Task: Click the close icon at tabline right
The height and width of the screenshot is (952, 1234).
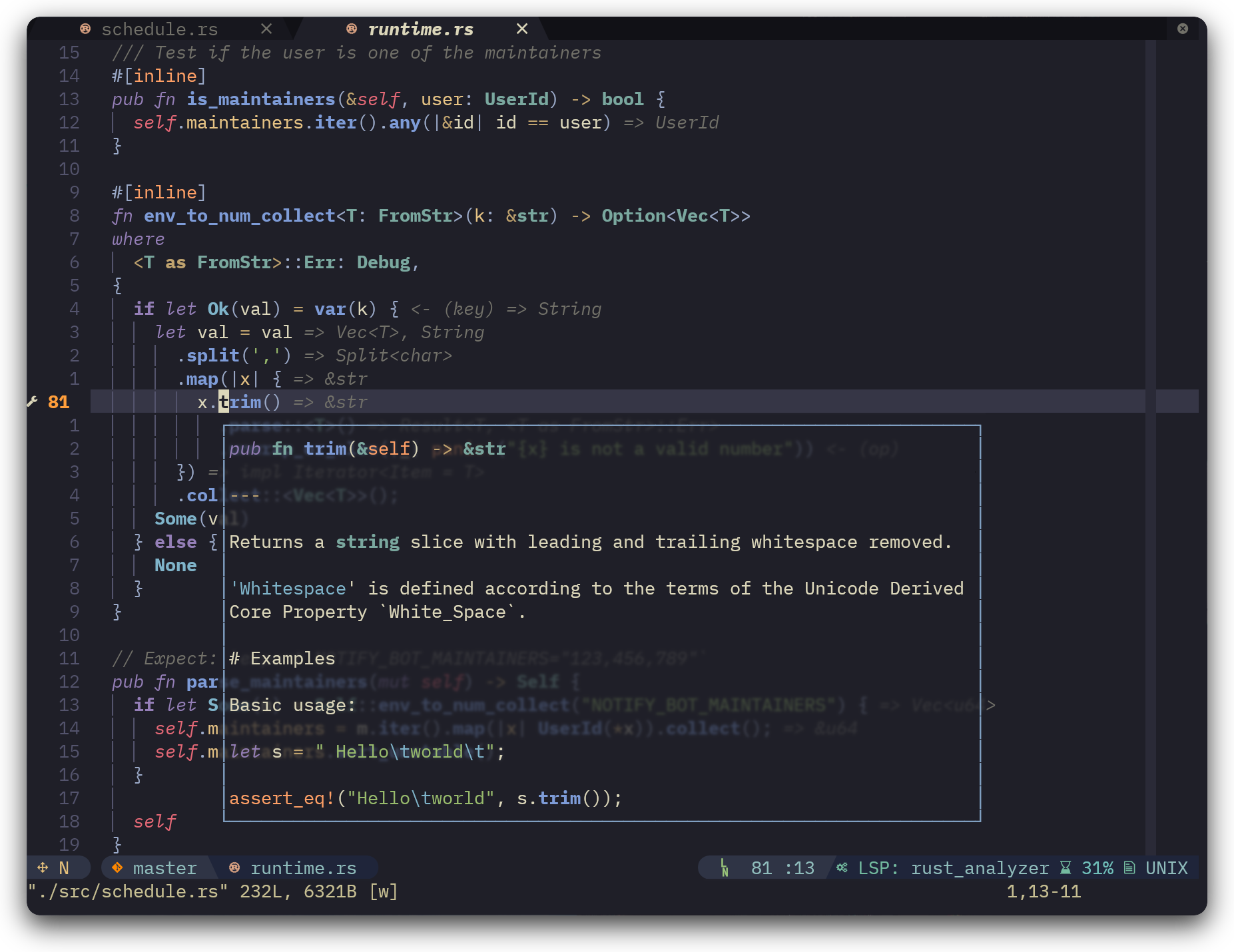Action: [1183, 29]
